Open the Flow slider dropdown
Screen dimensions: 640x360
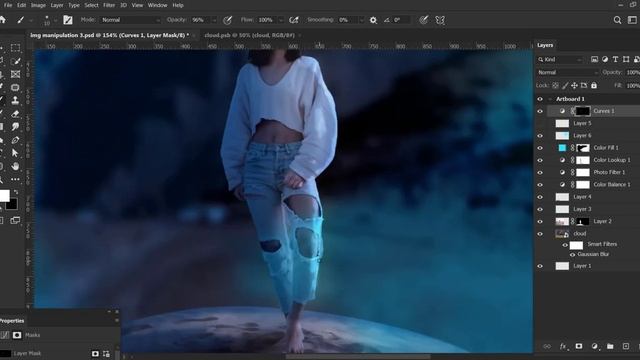pyautogui.click(x=281, y=20)
